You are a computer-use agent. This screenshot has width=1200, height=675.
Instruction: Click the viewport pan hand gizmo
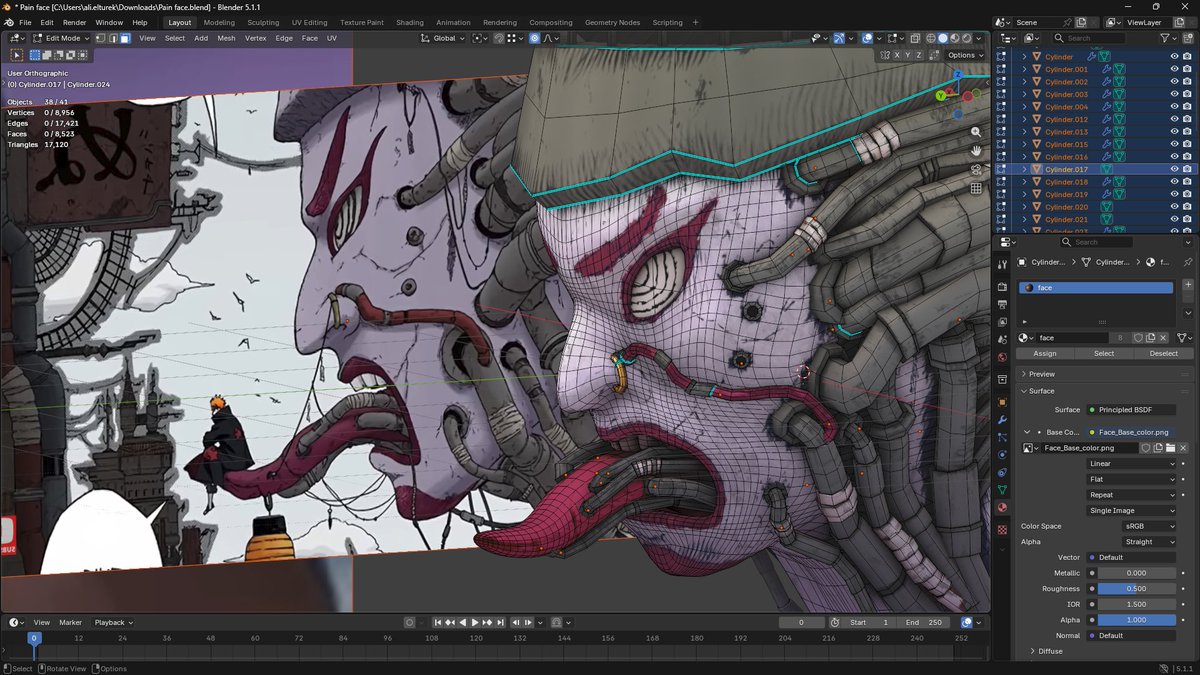pyautogui.click(x=976, y=151)
